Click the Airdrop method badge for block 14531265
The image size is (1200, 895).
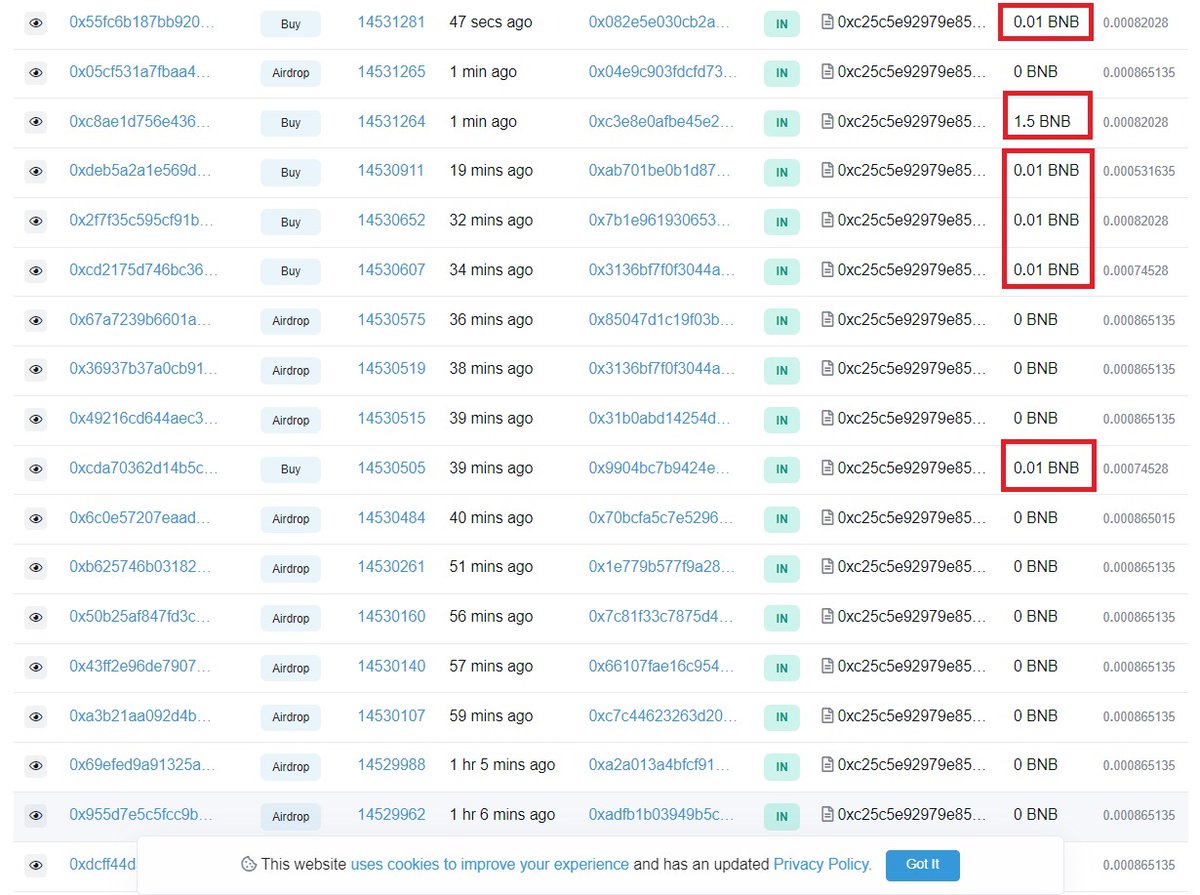coord(291,73)
